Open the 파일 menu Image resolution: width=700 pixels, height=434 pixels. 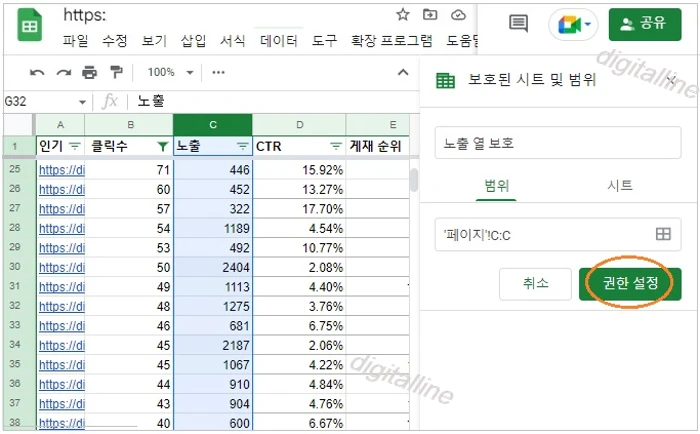(75, 41)
